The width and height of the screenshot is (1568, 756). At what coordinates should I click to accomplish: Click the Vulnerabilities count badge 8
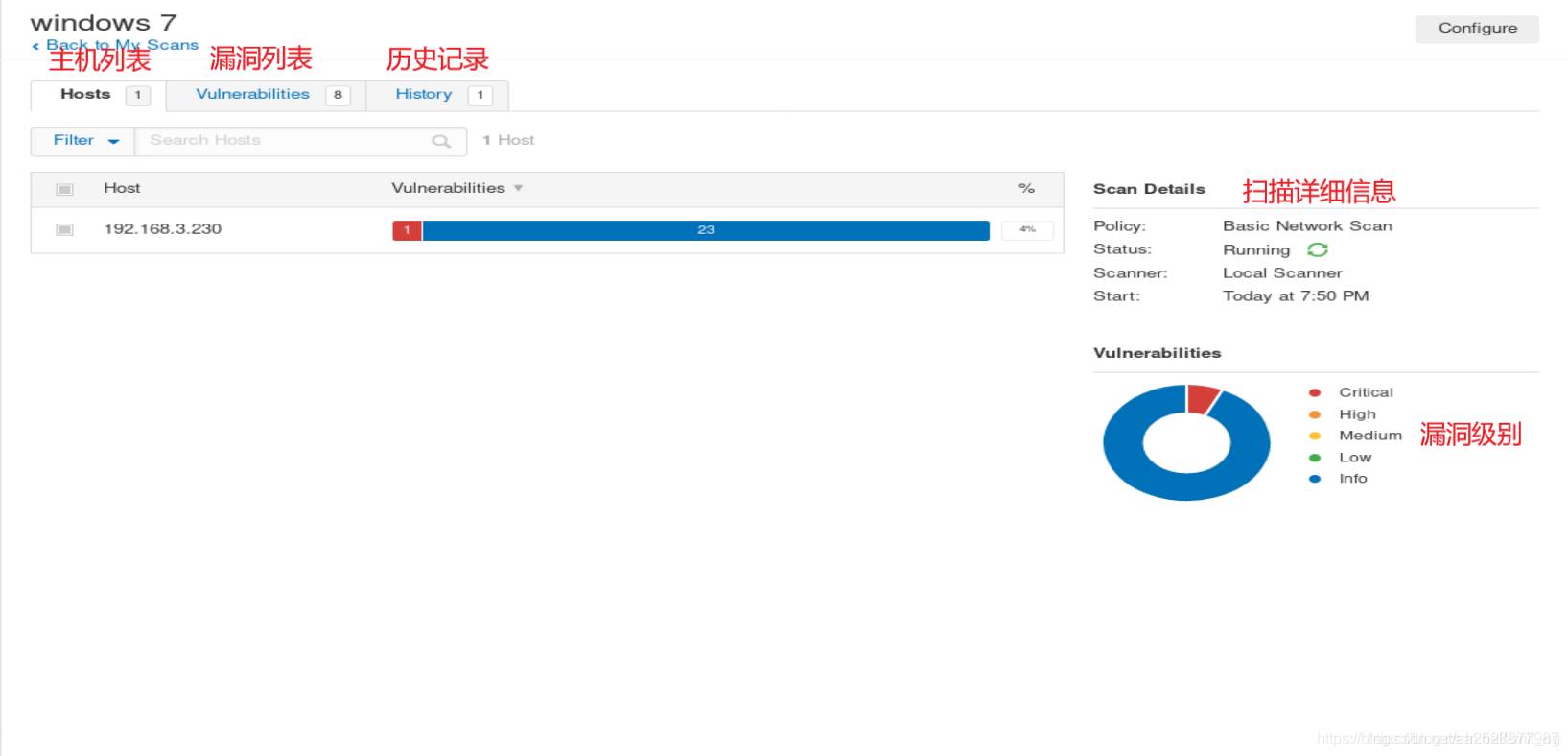[338, 95]
